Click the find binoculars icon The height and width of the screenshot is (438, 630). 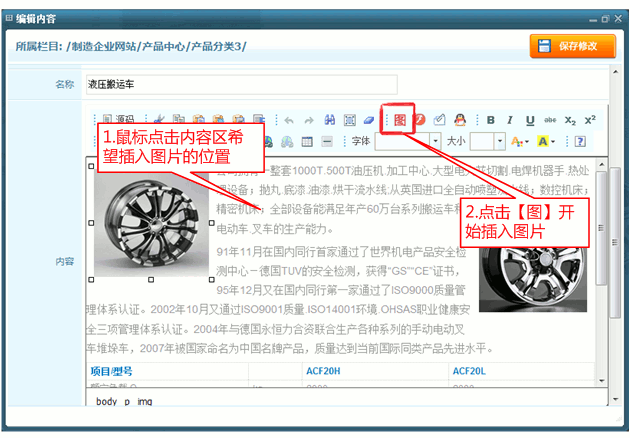tap(329, 120)
